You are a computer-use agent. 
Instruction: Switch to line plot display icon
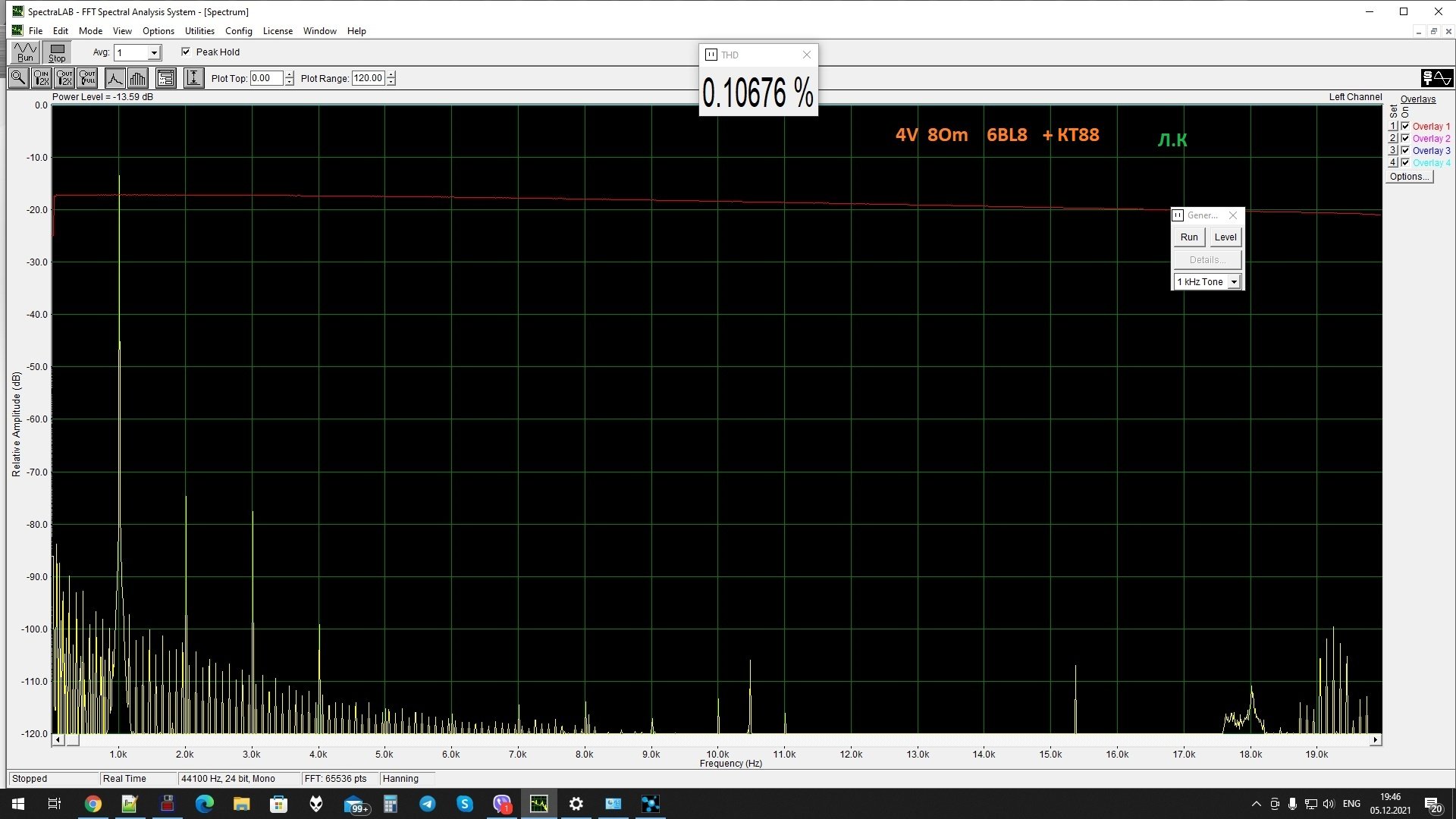115,78
